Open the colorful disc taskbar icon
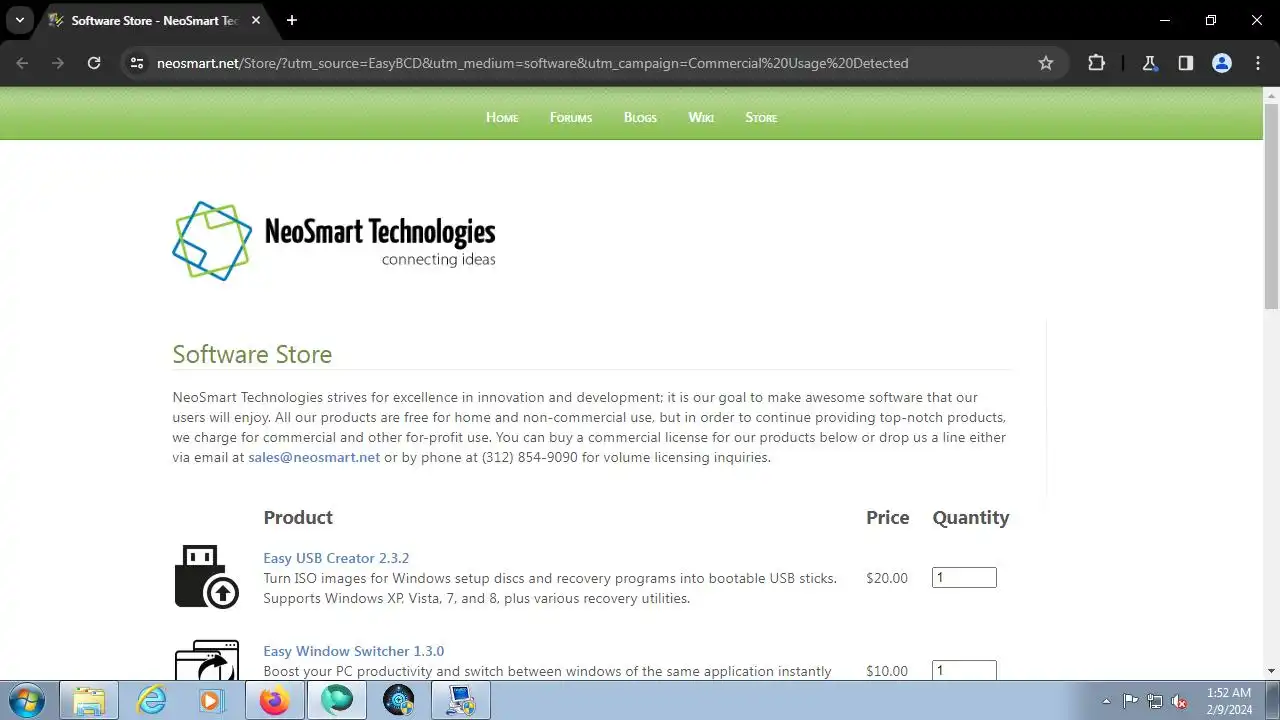 (x=399, y=701)
